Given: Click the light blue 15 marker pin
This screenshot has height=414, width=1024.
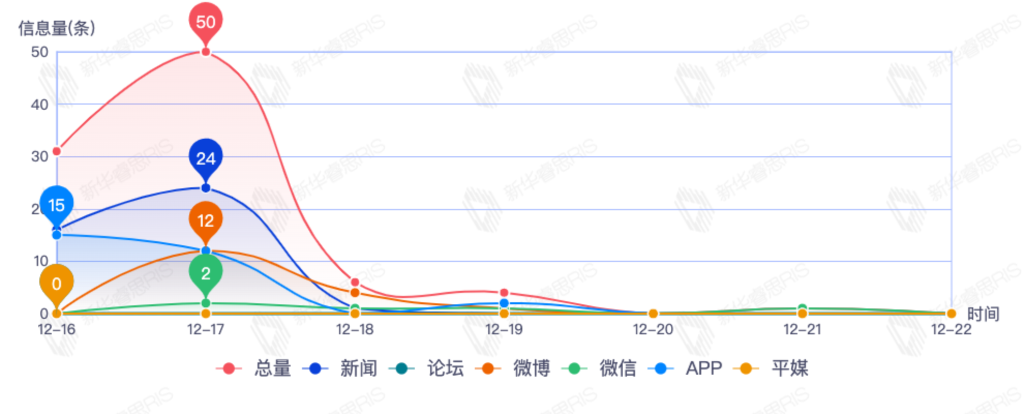Looking at the screenshot, I should click(x=56, y=205).
